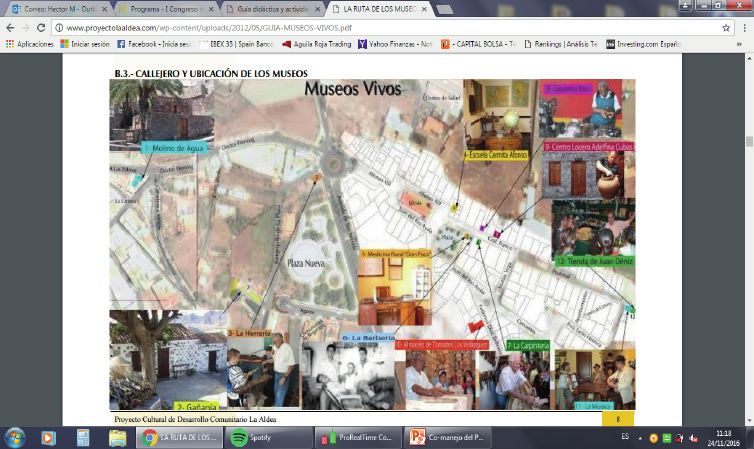Click the Plaza Nueva text on map
This screenshot has width=754, height=449.
(306, 263)
